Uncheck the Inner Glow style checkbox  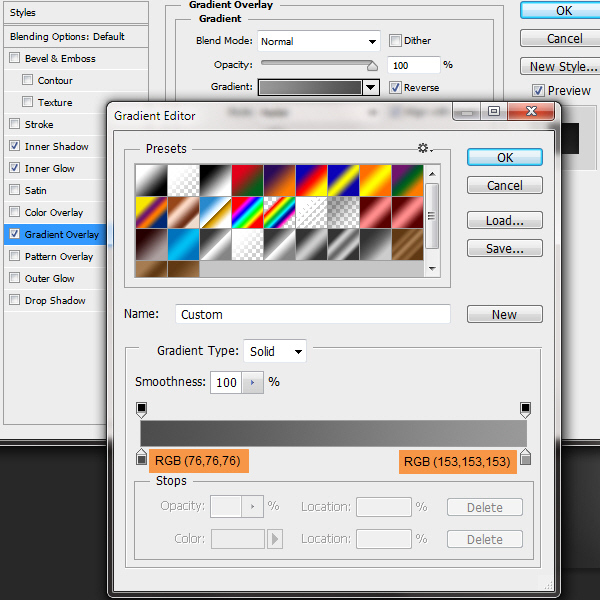14,168
